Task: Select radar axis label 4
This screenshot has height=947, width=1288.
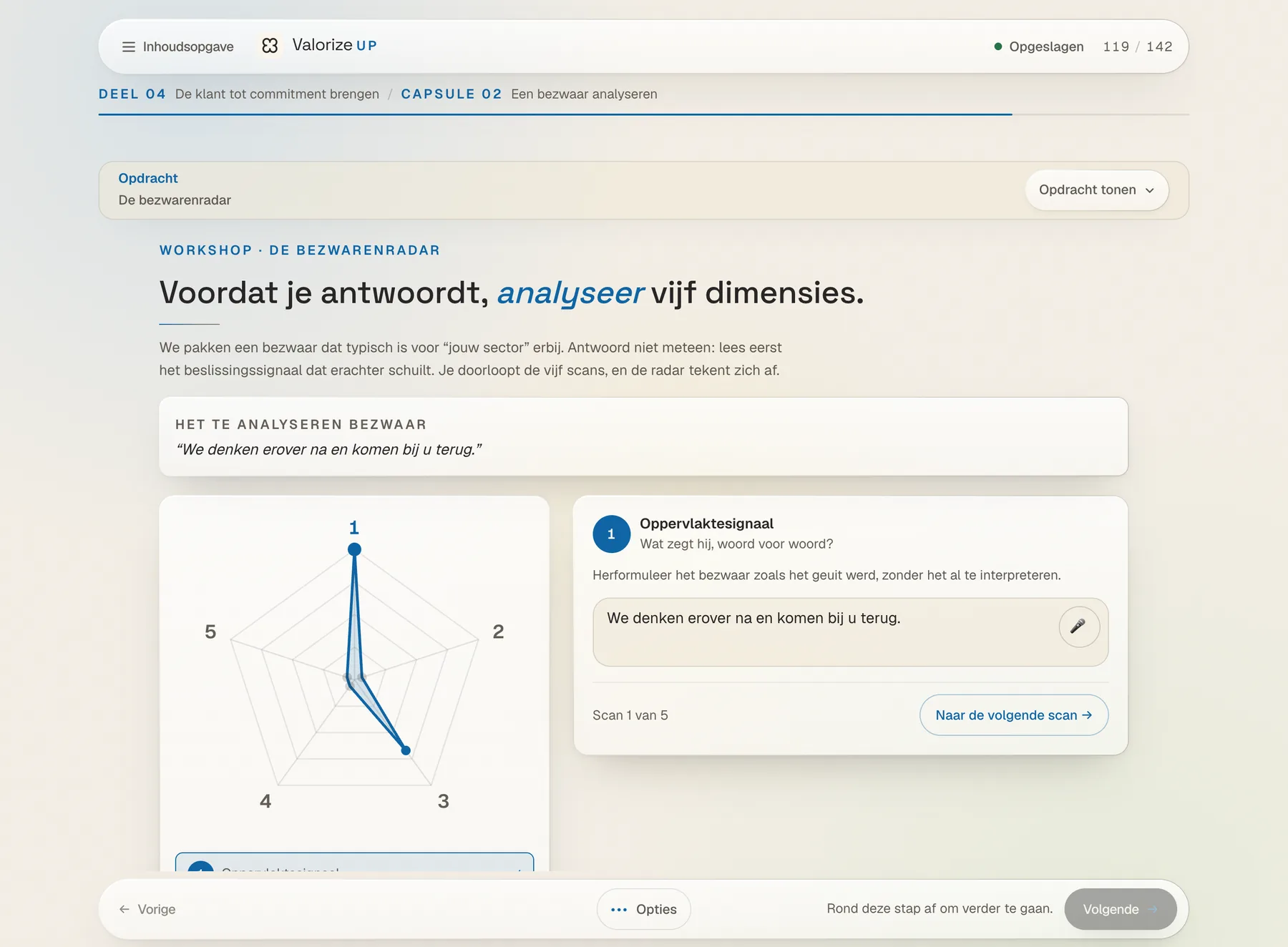Action: (x=265, y=801)
